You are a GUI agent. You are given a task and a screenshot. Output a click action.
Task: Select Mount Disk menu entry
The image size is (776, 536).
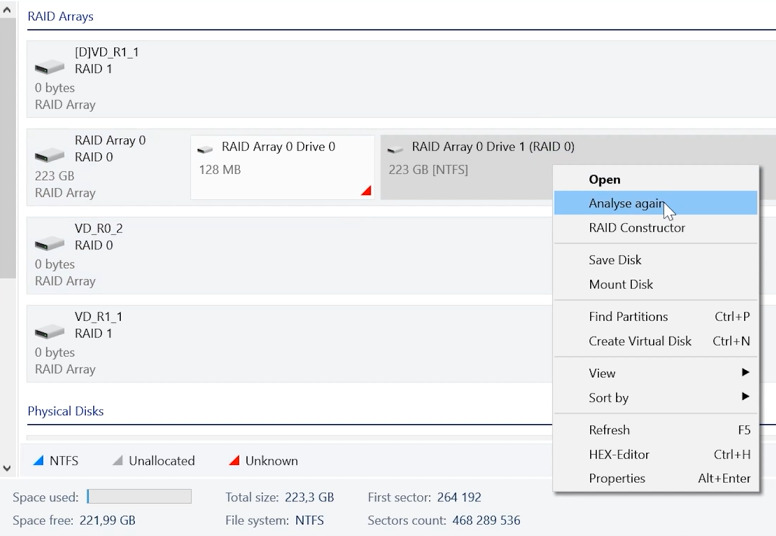[x=656, y=284]
